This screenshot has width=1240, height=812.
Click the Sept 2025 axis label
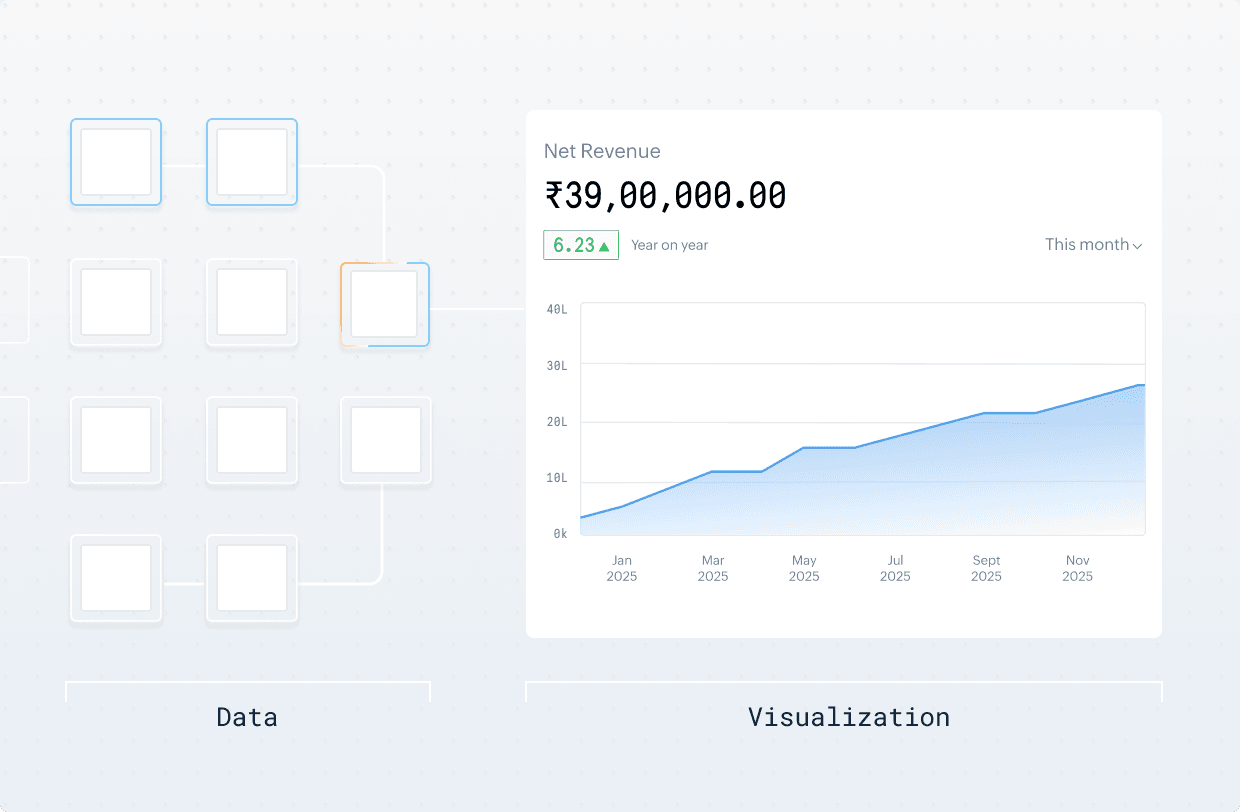[x=986, y=568]
